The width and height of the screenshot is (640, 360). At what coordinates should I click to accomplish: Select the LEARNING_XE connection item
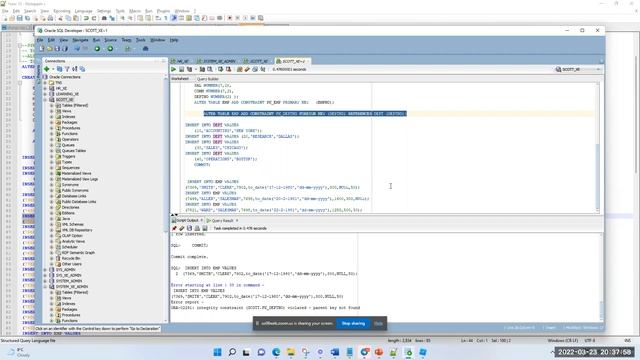(67, 94)
